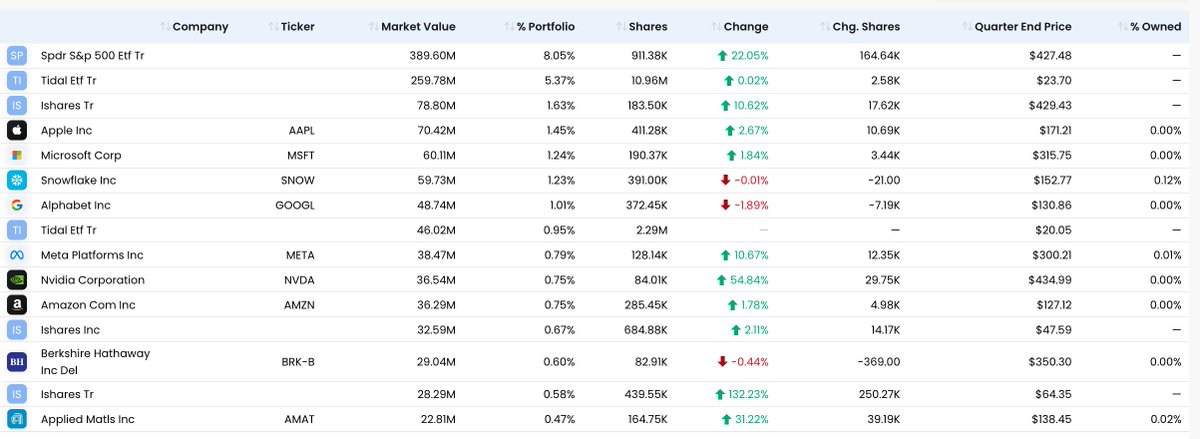Click the 8.05% portfolio cell
Screen dimensions: 1200x439
[x=557, y=56]
